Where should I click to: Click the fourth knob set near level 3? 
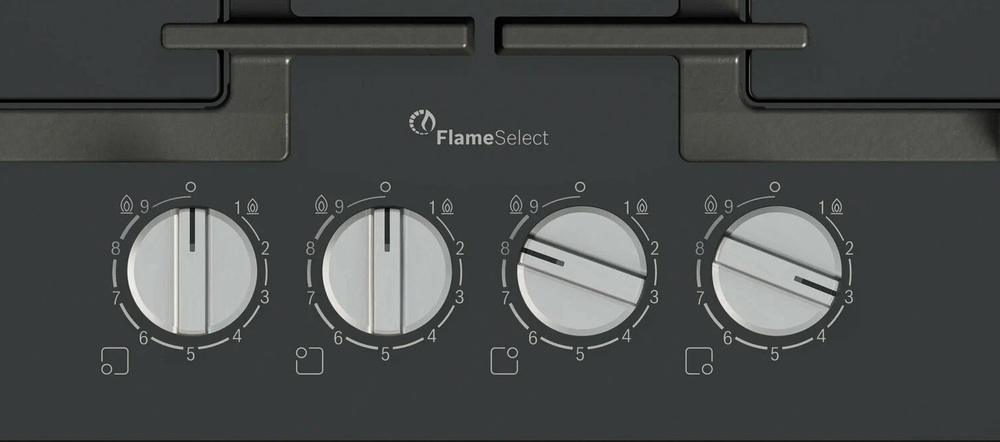click(777, 270)
